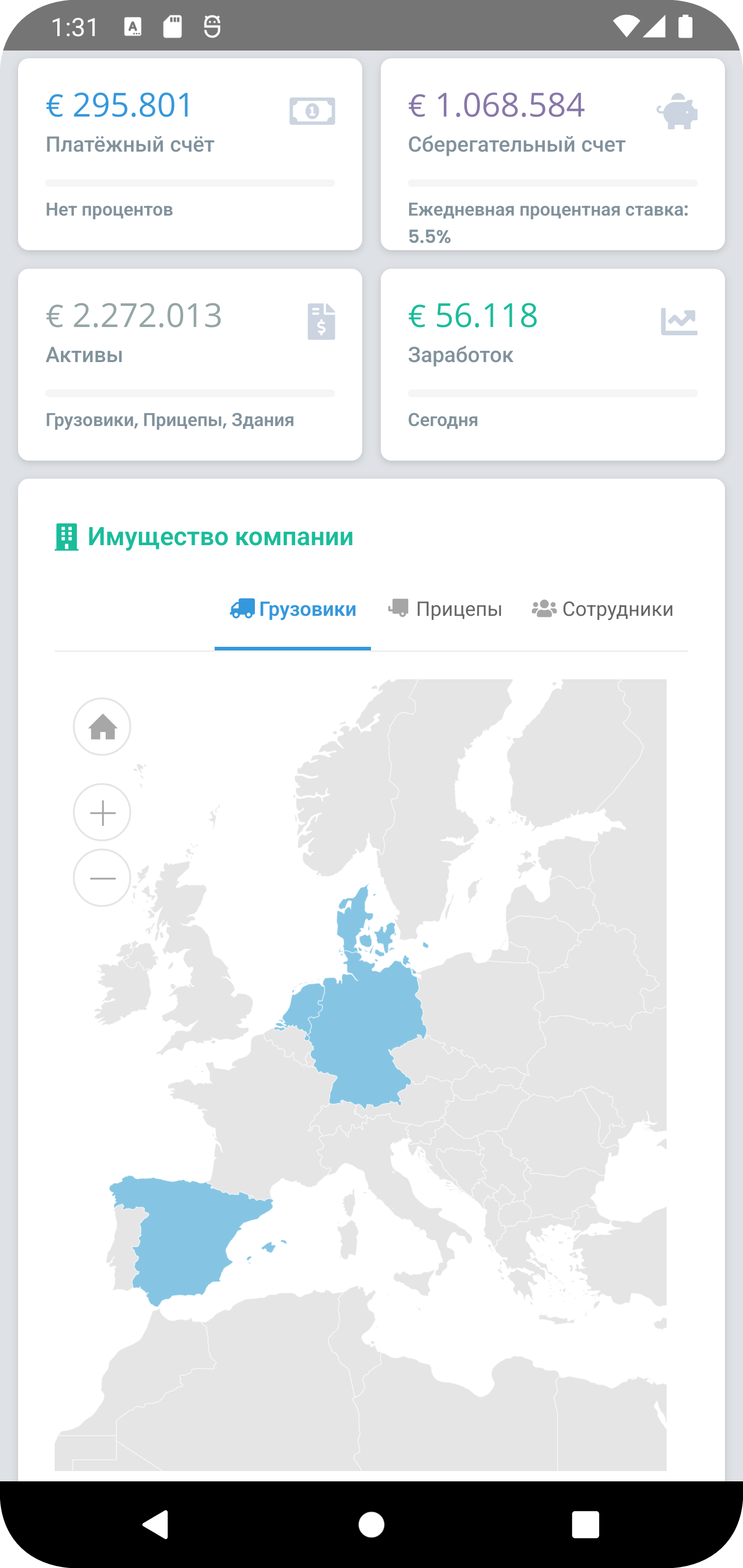Image resolution: width=743 pixels, height=1568 pixels.
Task: Select the Сотрудники tab
Action: point(602,609)
